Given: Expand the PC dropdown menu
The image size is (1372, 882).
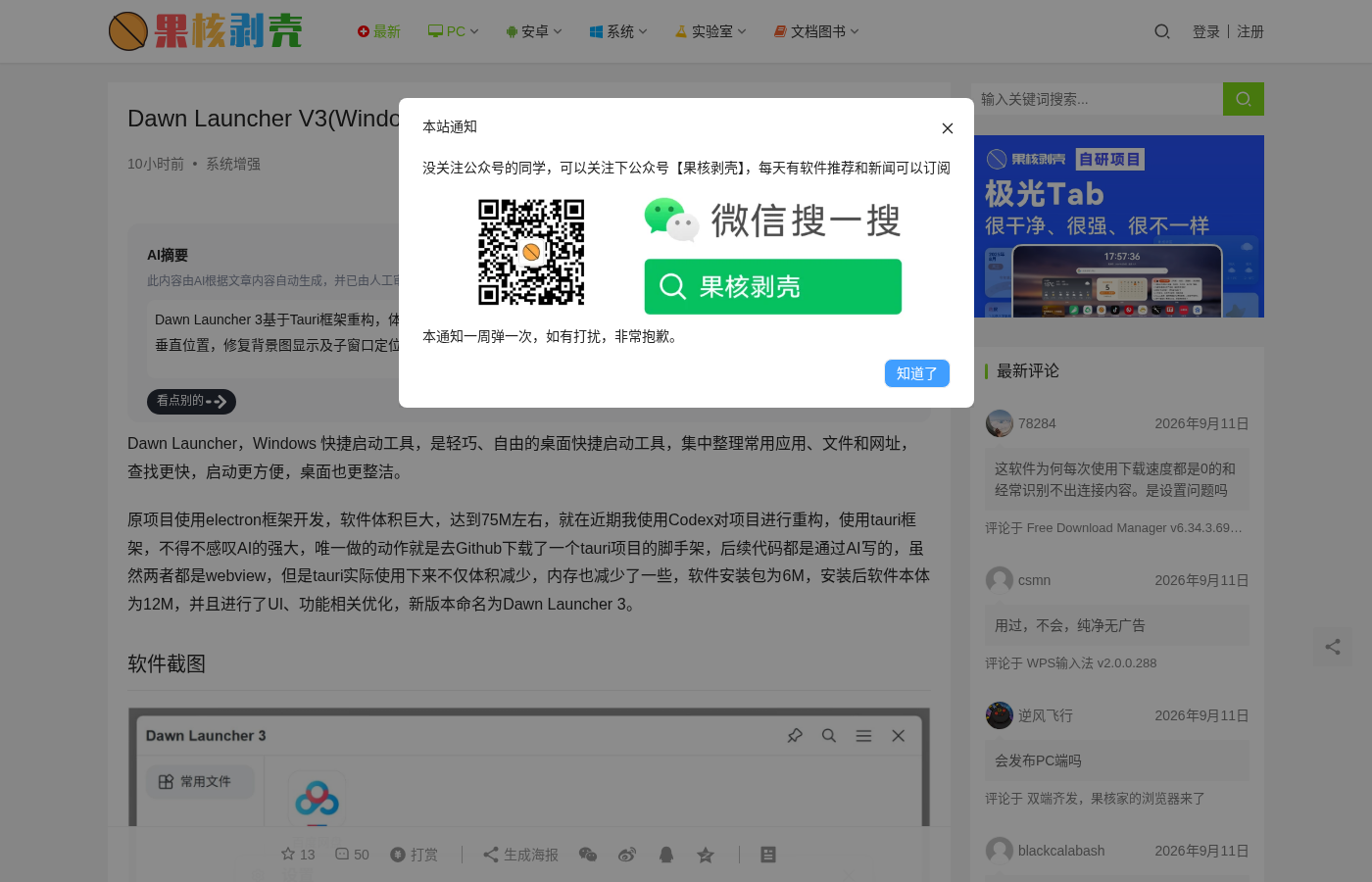Looking at the screenshot, I should point(454,31).
